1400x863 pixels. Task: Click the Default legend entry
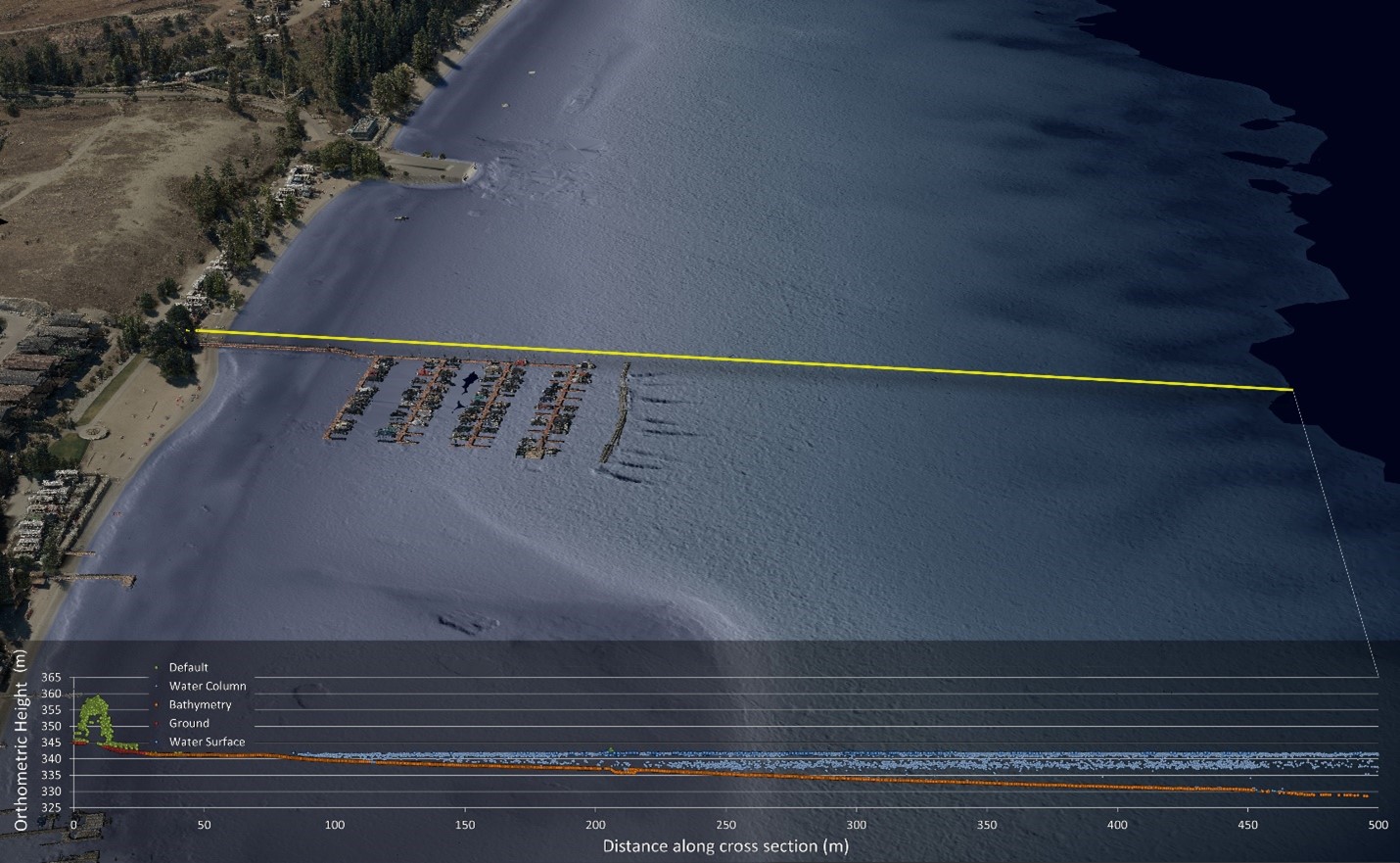(188, 667)
